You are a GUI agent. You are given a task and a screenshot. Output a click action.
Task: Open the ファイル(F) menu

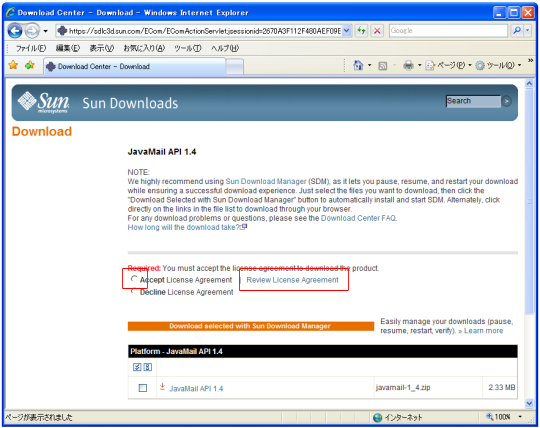pos(31,48)
